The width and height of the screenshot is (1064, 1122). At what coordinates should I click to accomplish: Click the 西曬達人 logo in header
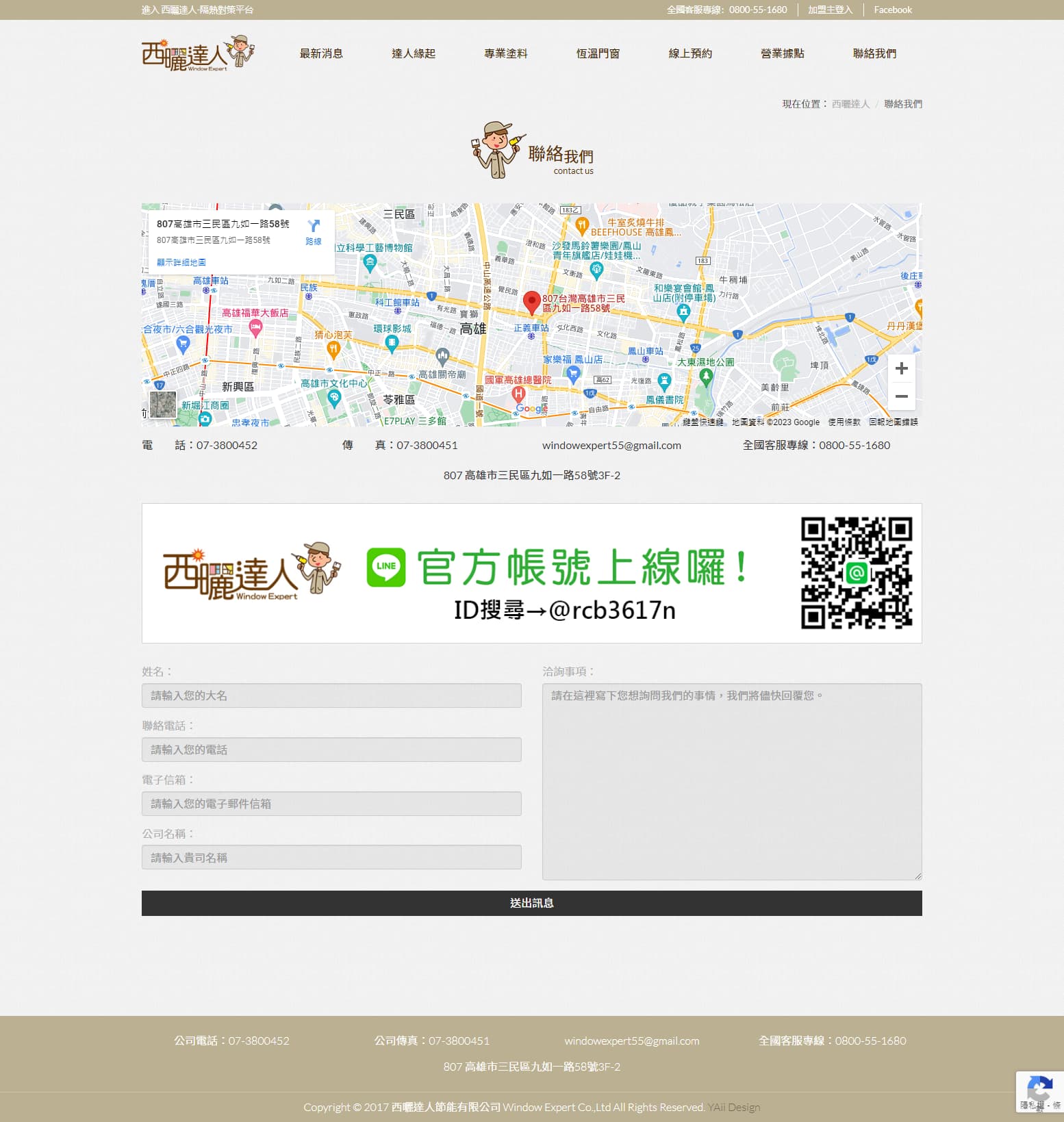[x=197, y=53]
